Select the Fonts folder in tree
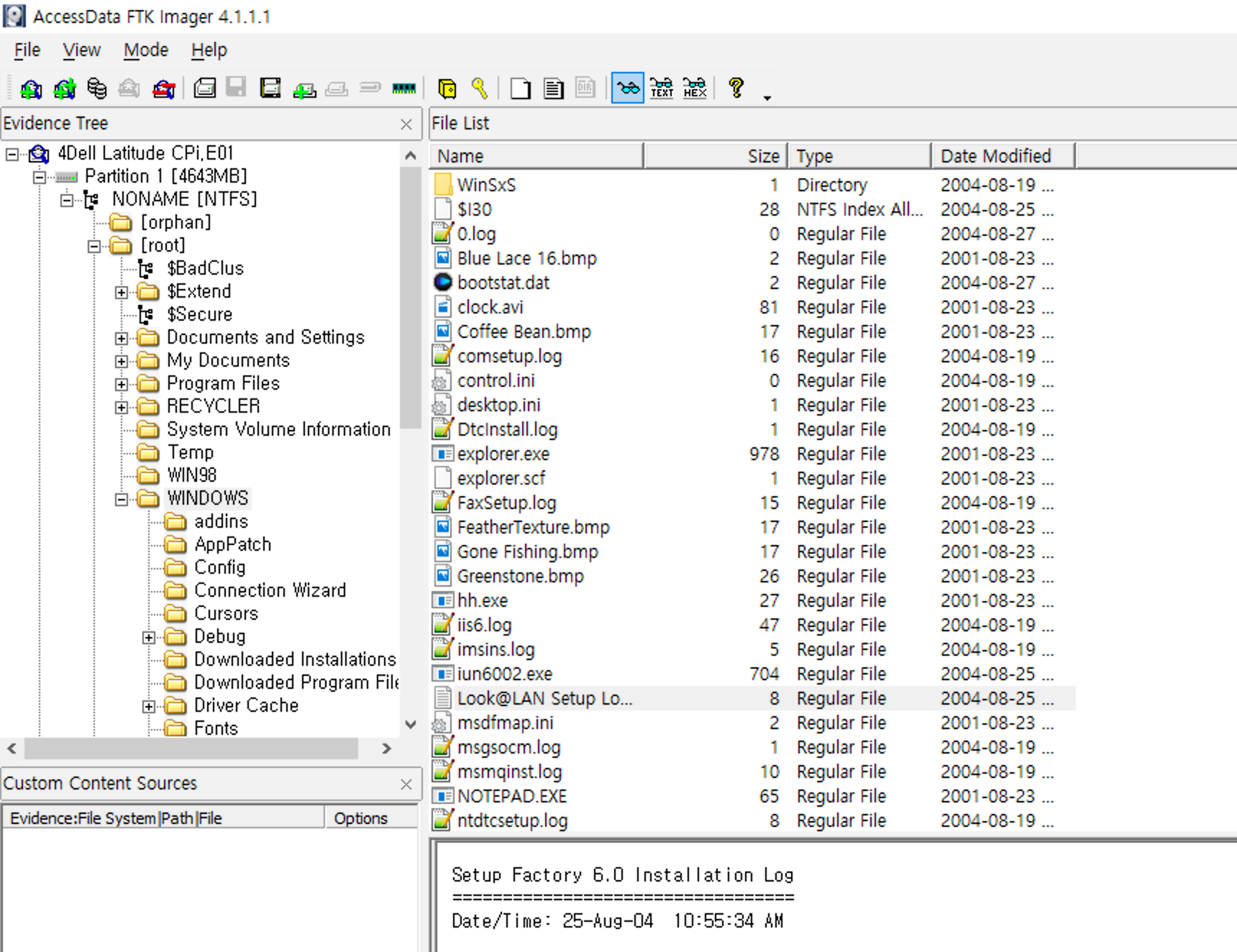Screen dimensions: 1237x952 (216, 728)
